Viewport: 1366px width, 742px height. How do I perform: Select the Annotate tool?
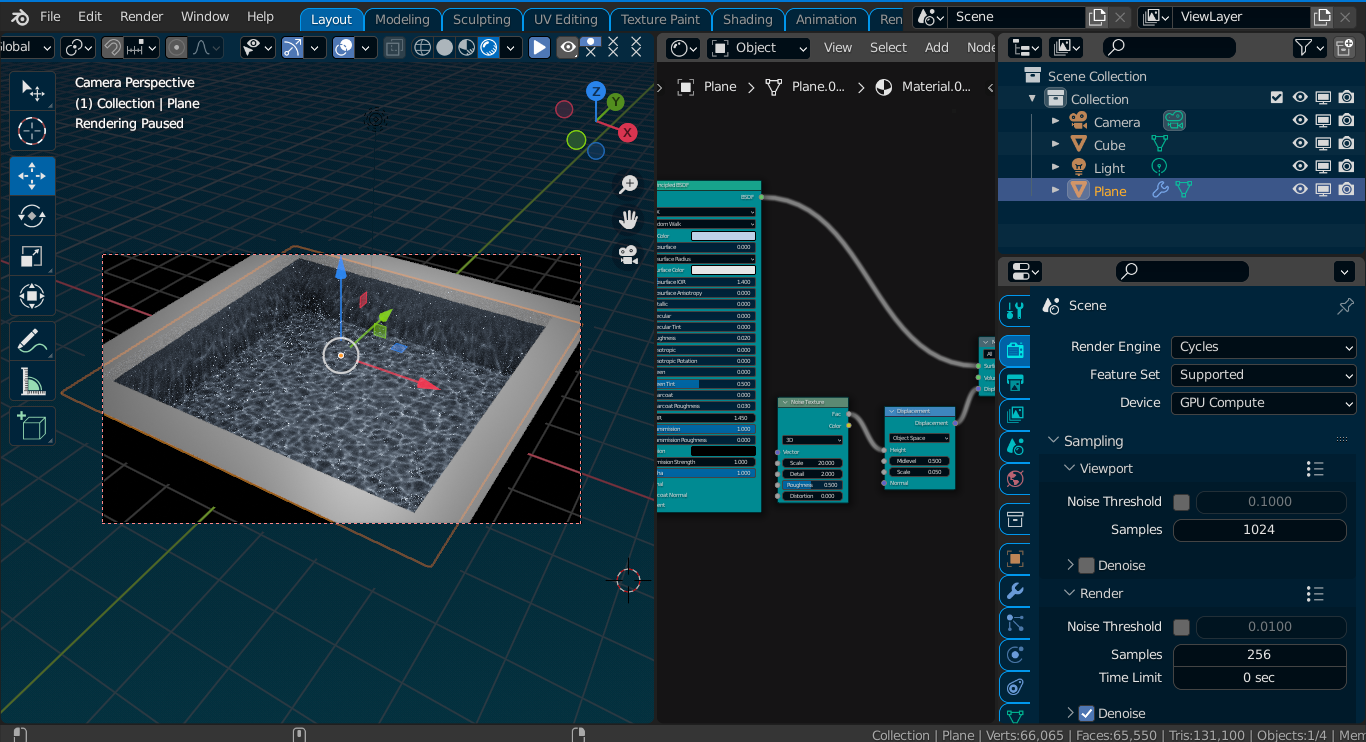(x=32, y=342)
